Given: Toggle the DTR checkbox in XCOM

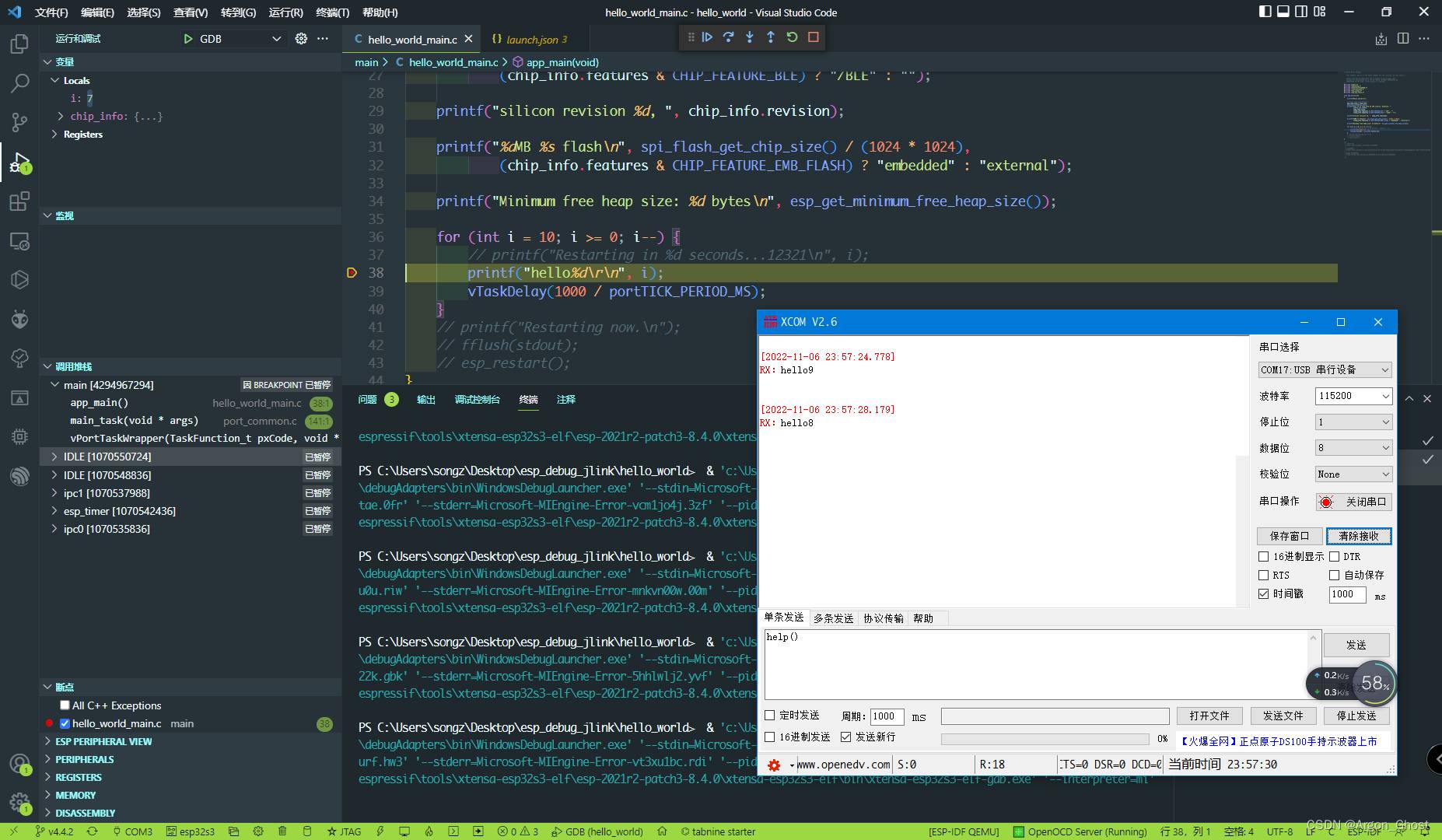Looking at the screenshot, I should click(1334, 557).
